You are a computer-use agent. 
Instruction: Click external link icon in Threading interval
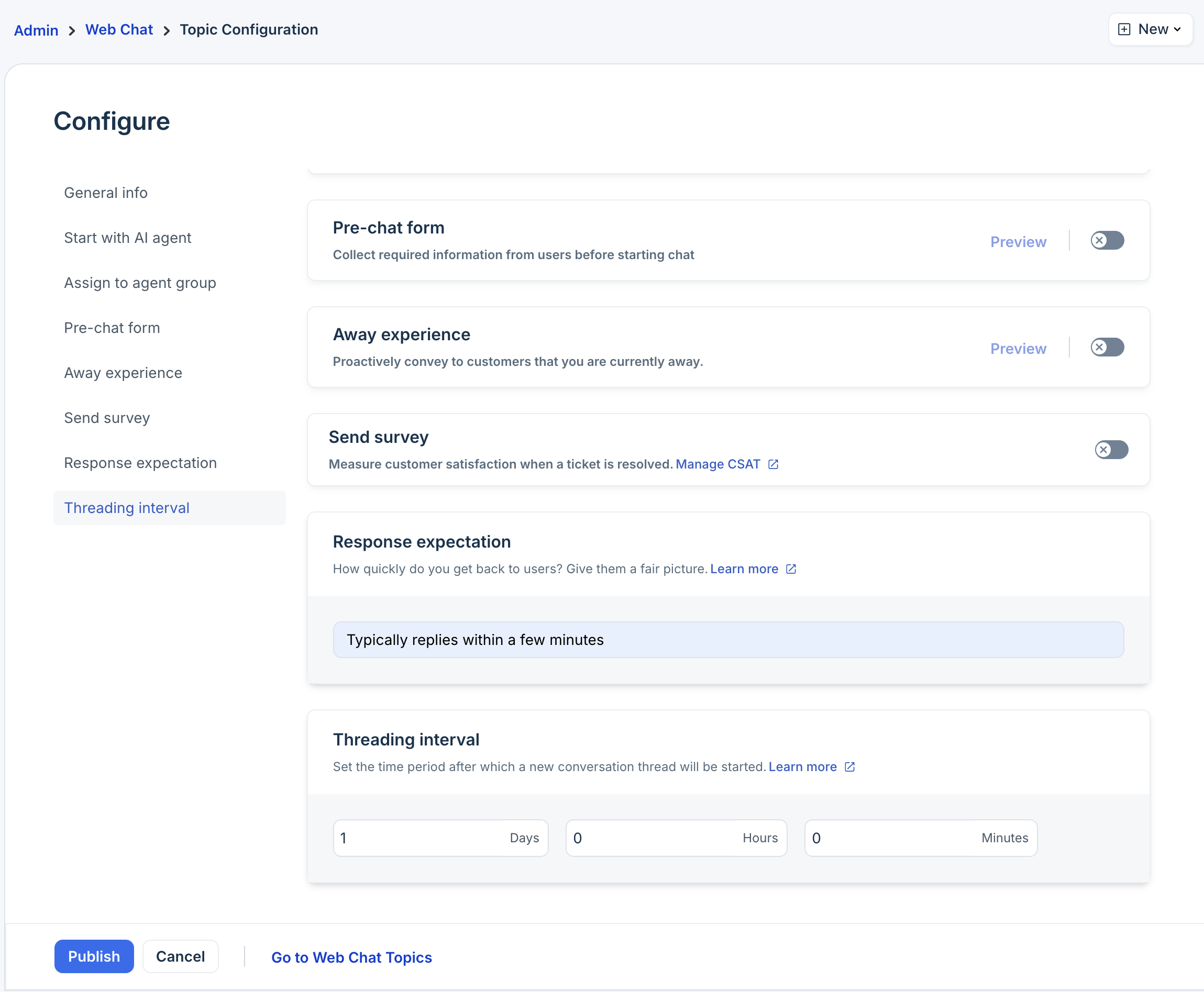849,767
